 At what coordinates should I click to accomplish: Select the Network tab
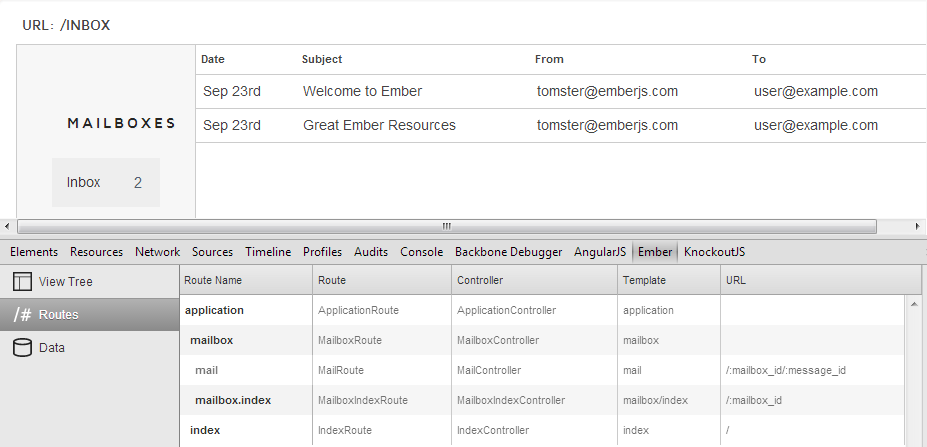coord(157,252)
